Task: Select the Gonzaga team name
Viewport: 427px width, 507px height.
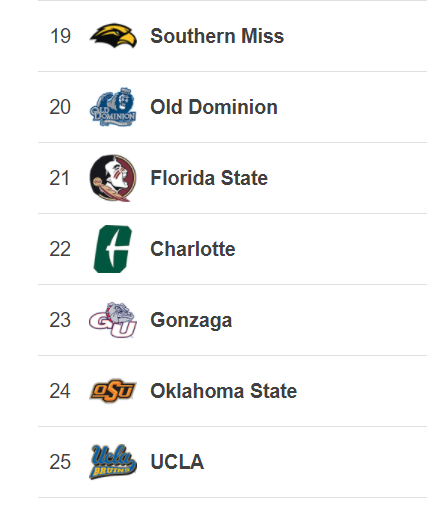Action: point(191,320)
